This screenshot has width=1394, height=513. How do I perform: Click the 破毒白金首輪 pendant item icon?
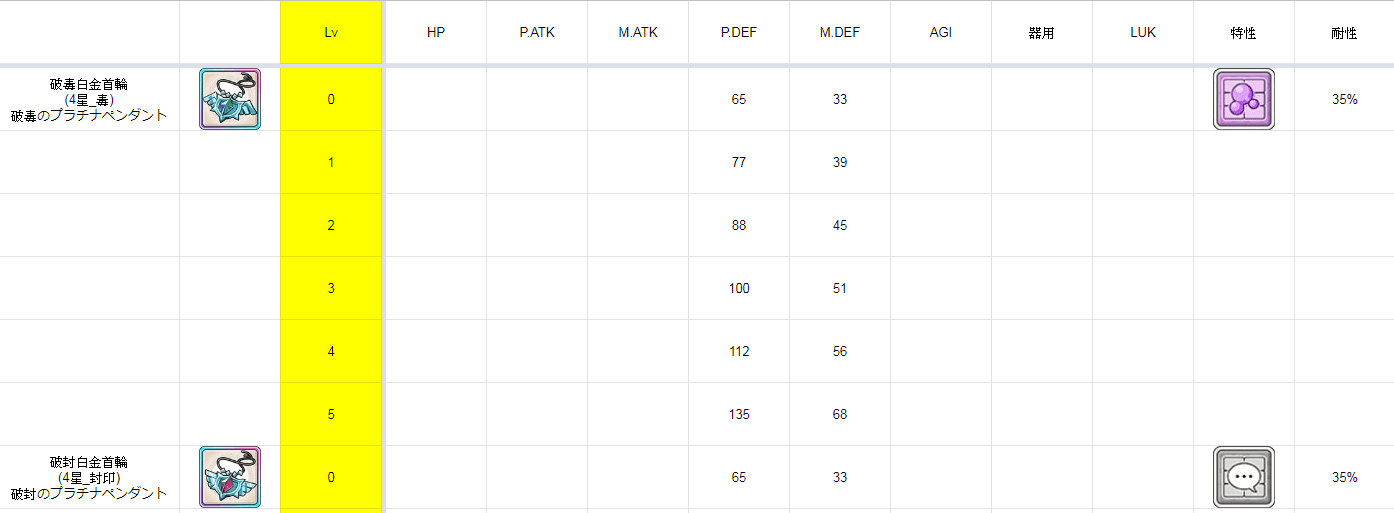(230, 99)
